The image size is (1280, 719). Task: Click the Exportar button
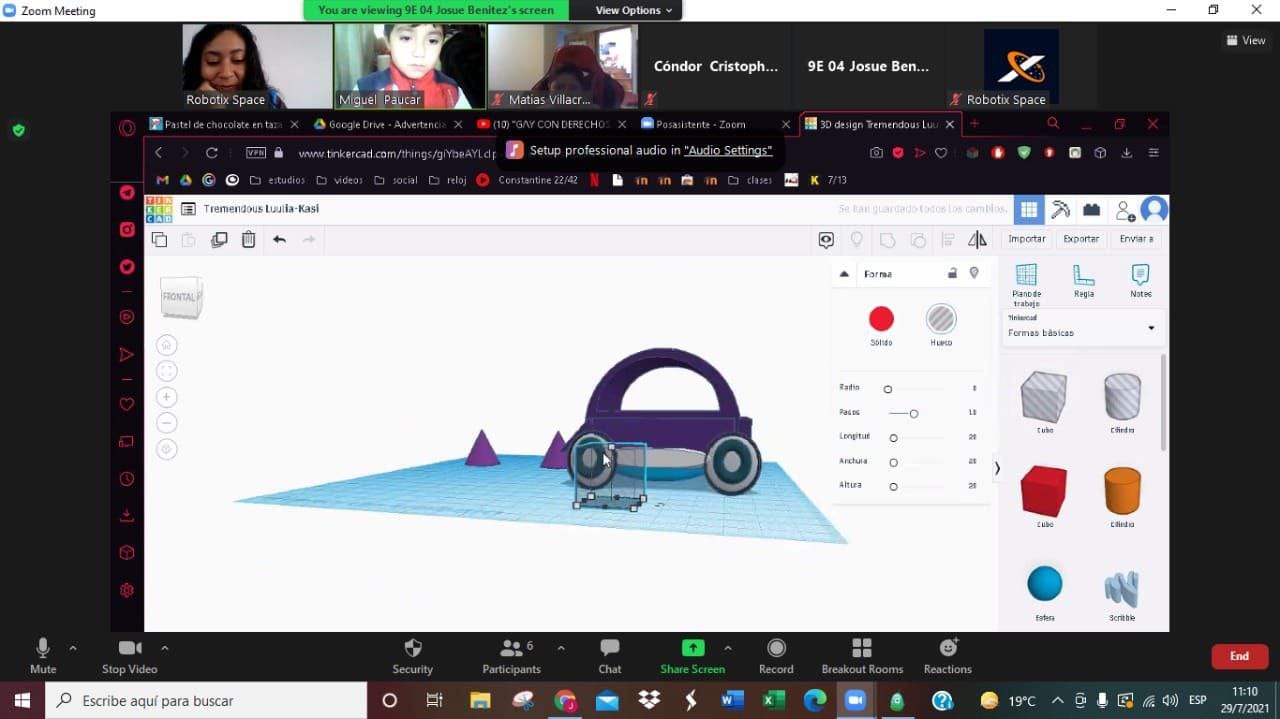click(1081, 239)
